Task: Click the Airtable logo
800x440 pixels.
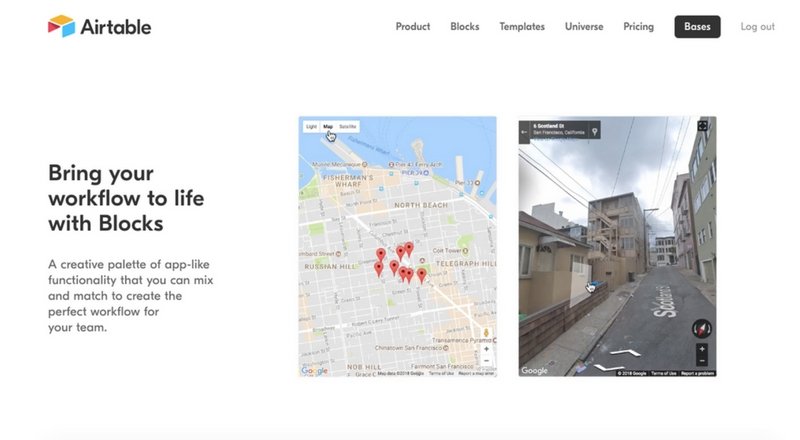Action: [99, 26]
